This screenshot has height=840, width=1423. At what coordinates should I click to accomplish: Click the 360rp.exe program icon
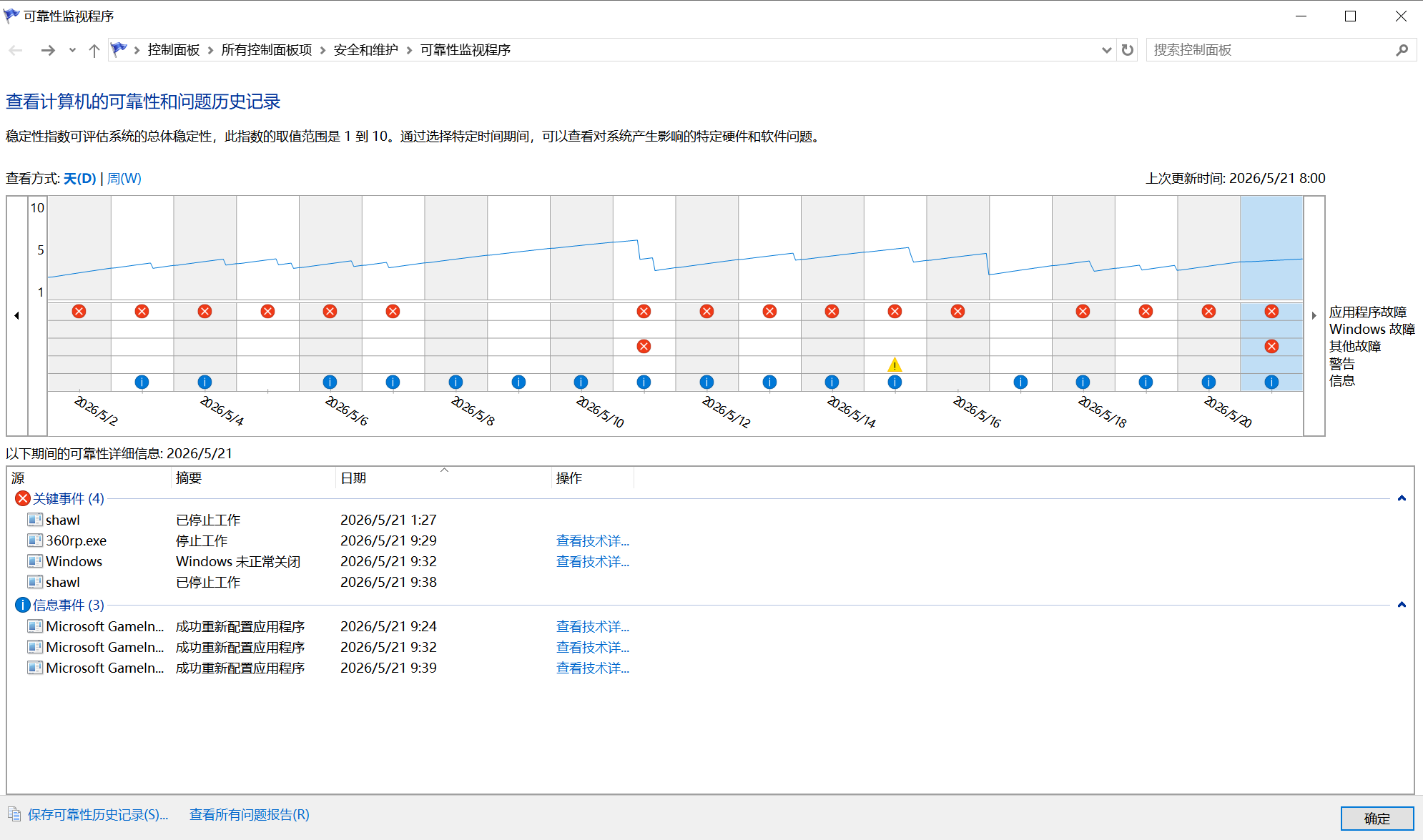pyautogui.click(x=35, y=540)
